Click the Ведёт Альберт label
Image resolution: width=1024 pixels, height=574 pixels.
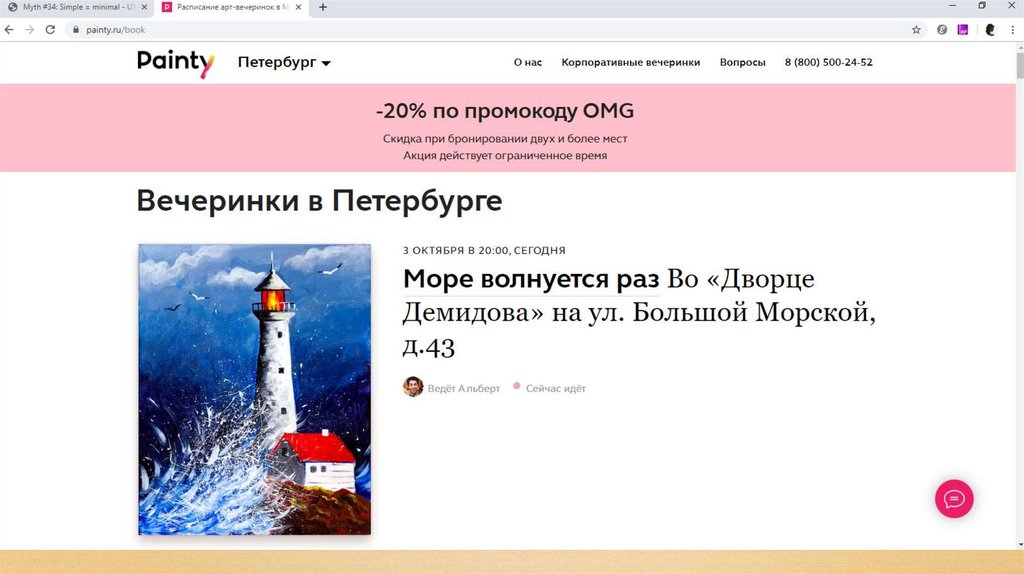point(464,388)
